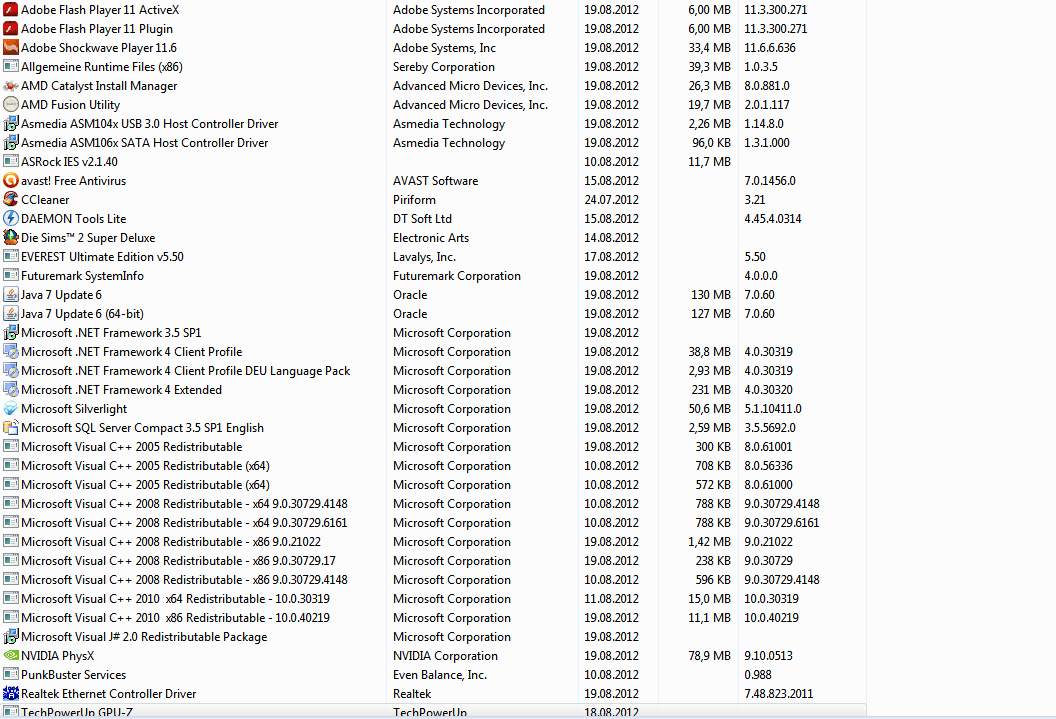The width and height of the screenshot is (1056, 719).
Task: Click the SQL Server Compact 3.5 icon
Action: (x=10, y=427)
